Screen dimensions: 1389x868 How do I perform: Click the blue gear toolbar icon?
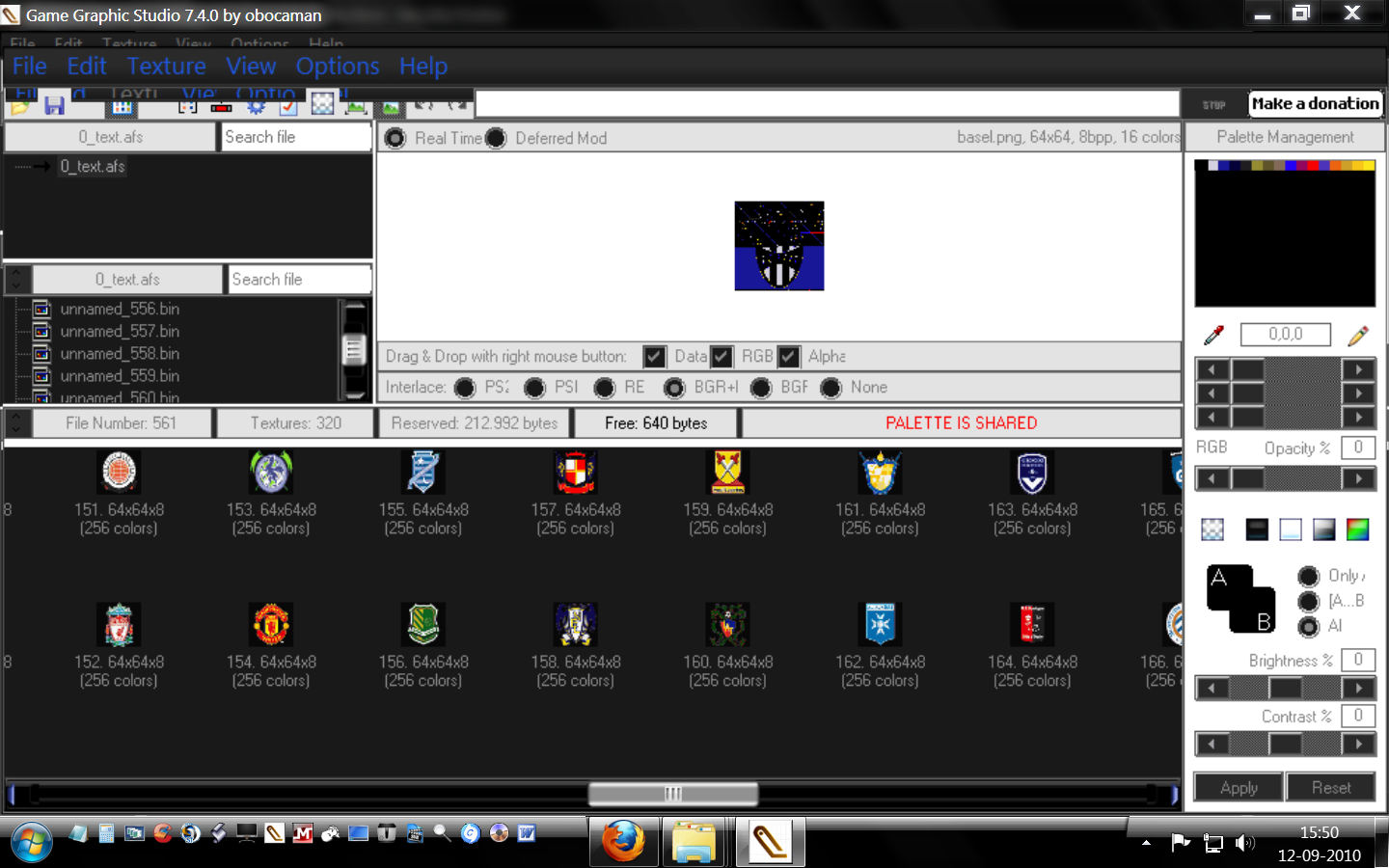(256, 107)
